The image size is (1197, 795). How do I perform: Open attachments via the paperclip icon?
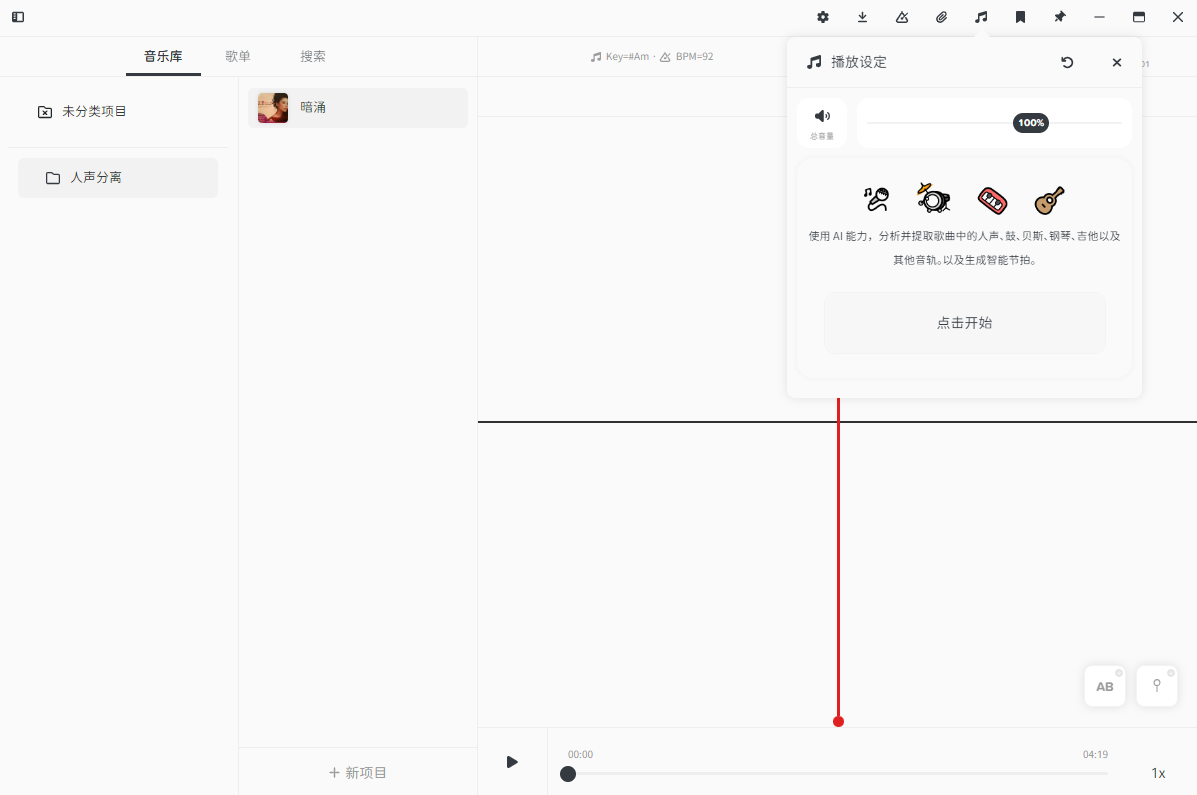point(940,17)
